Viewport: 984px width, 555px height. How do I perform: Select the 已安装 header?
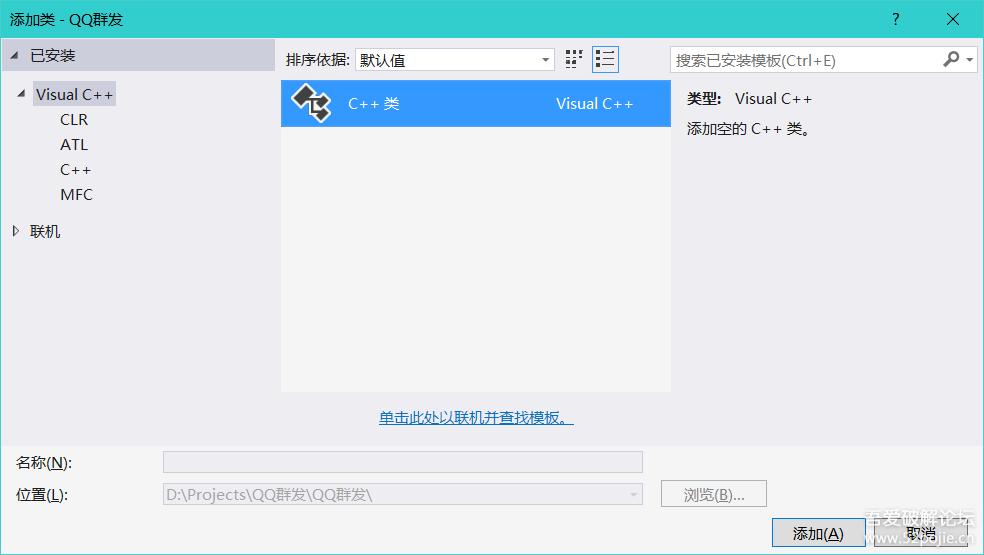[x=138, y=55]
